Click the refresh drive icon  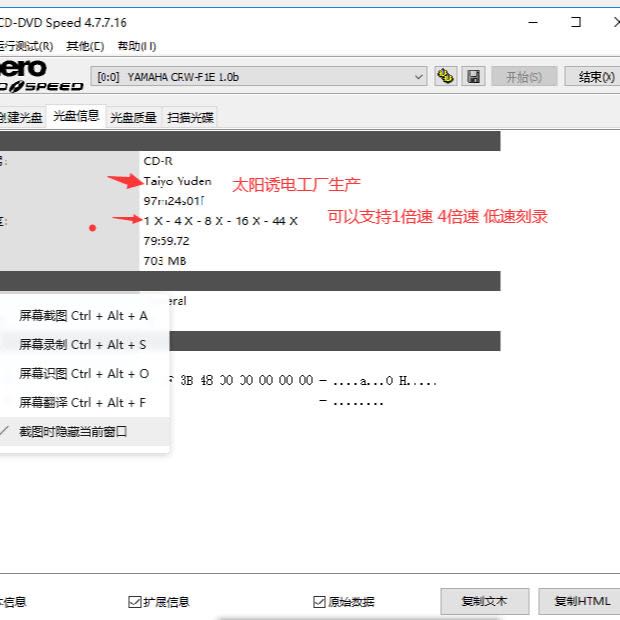tap(446, 76)
